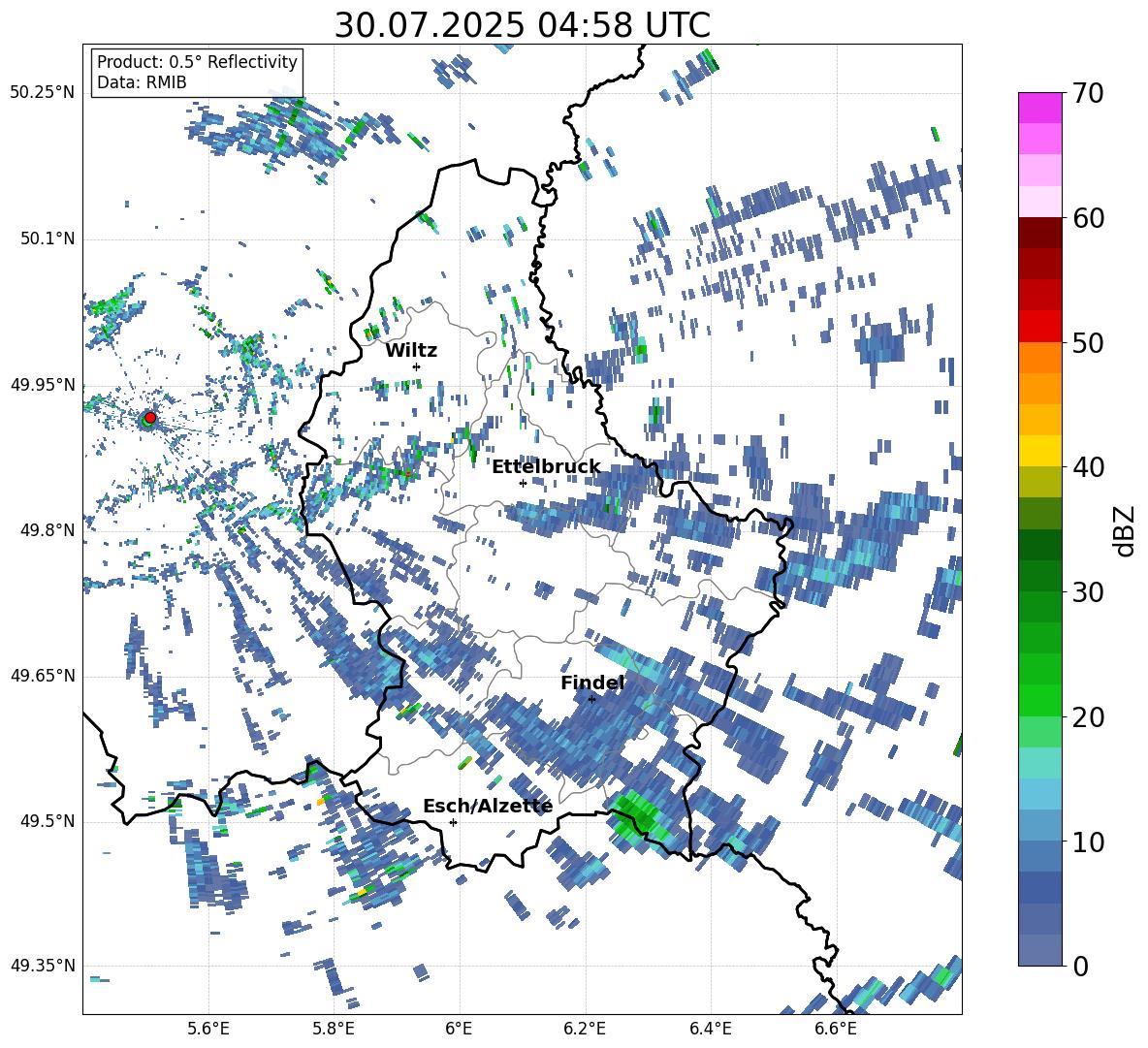The width and height of the screenshot is (1148, 1048).
Task: Click the Ettelbruck station cross marker
Action: pyautogui.click(x=523, y=483)
